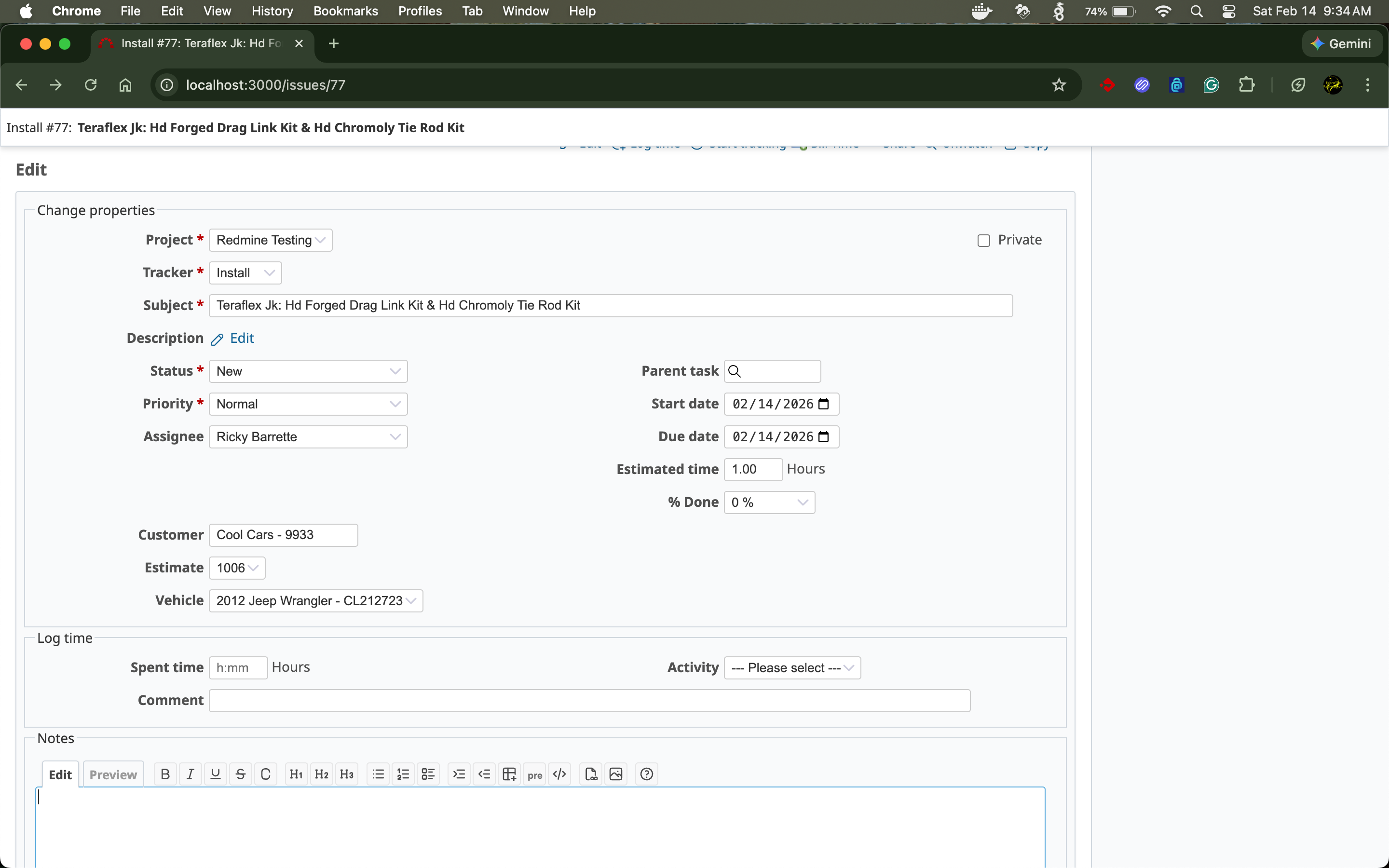Open text formatting help icon
This screenshot has height=868, width=1389.
[646, 774]
